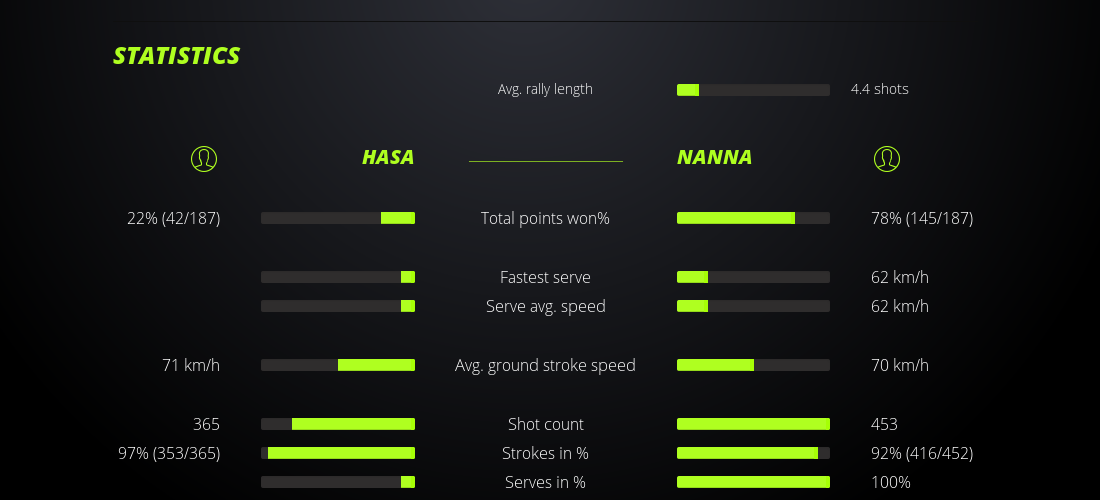
Task: Click NANNA's Total points won bar
Action: (753, 218)
